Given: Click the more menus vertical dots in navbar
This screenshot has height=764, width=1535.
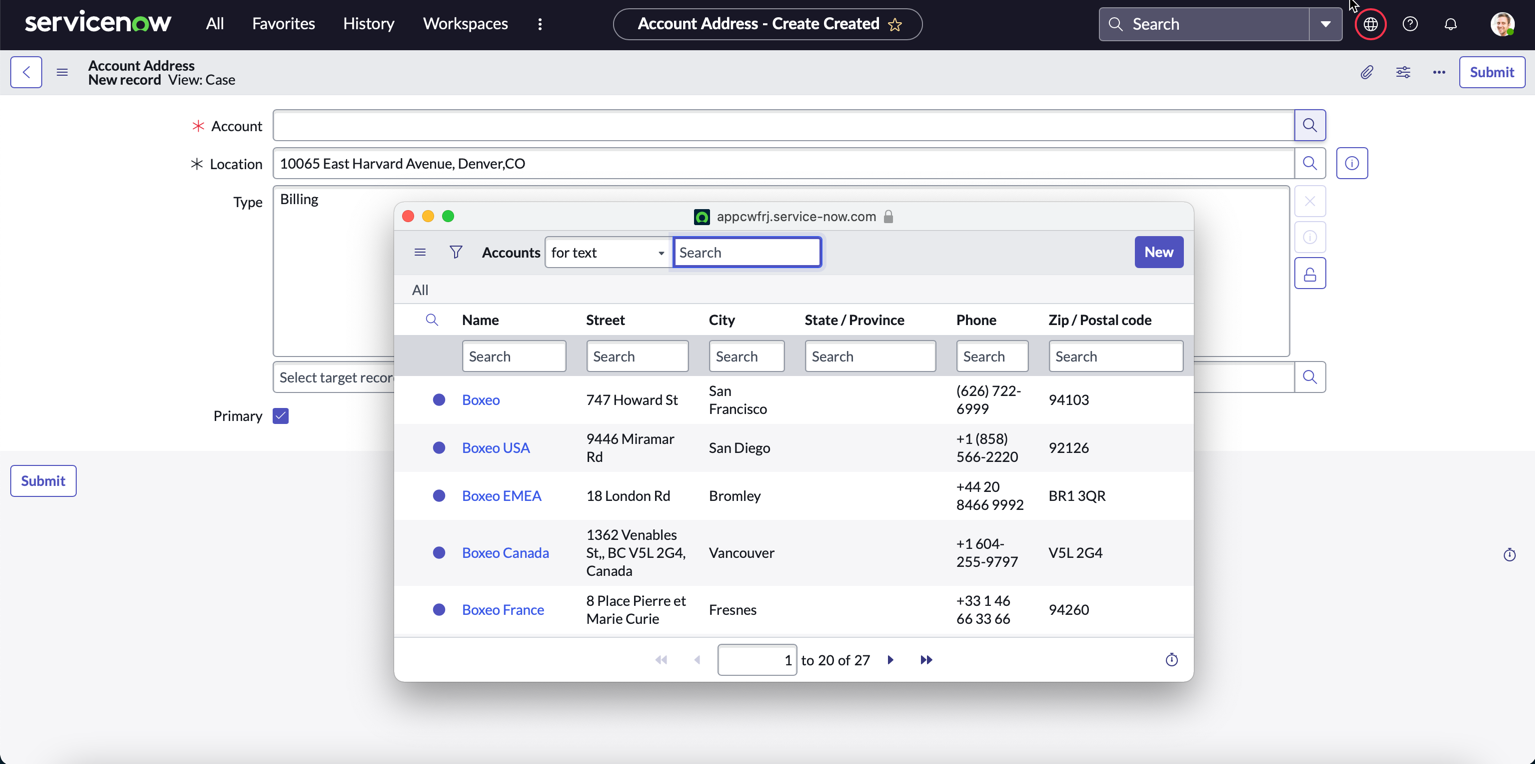Looking at the screenshot, I should pos(540,24).
